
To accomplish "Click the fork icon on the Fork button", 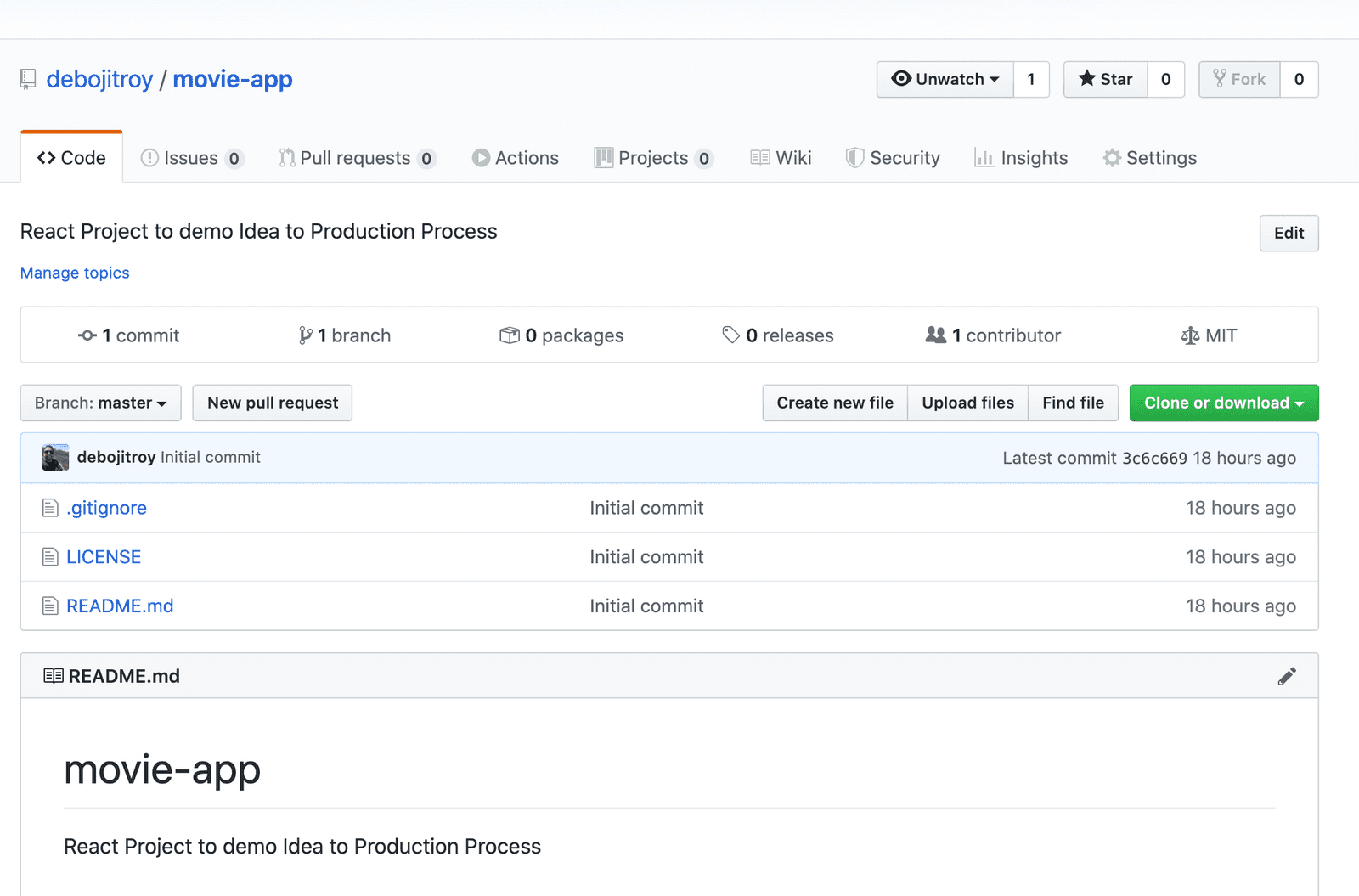I will click(x=1222, y=79).
